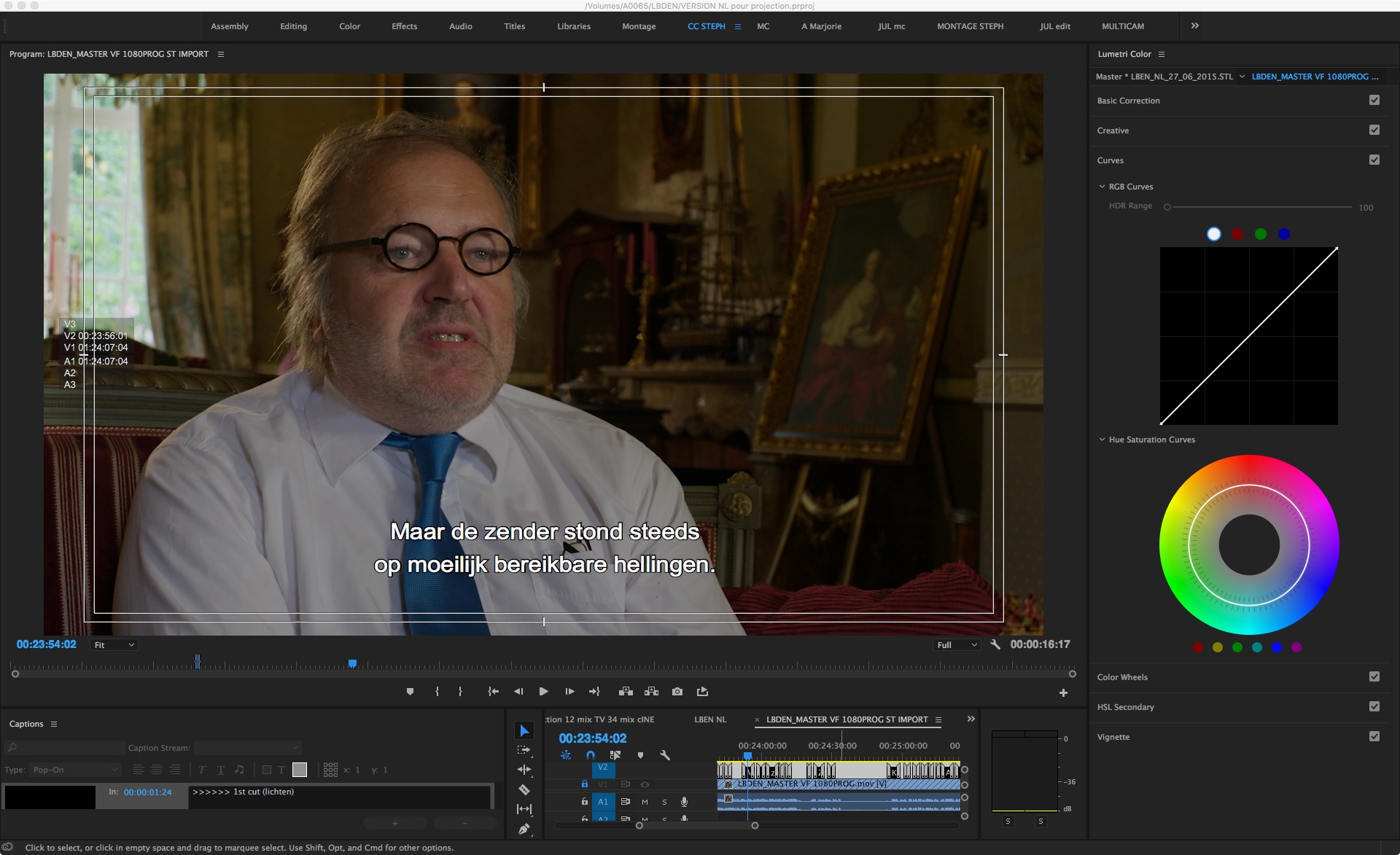1400x855 pixels.
Task: Choose the Track Select Forward tool
Action: (524, 749)
